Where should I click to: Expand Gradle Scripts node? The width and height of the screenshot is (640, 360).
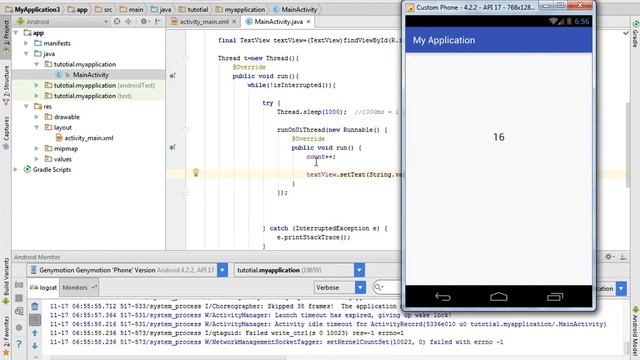[x=16, y=169]
